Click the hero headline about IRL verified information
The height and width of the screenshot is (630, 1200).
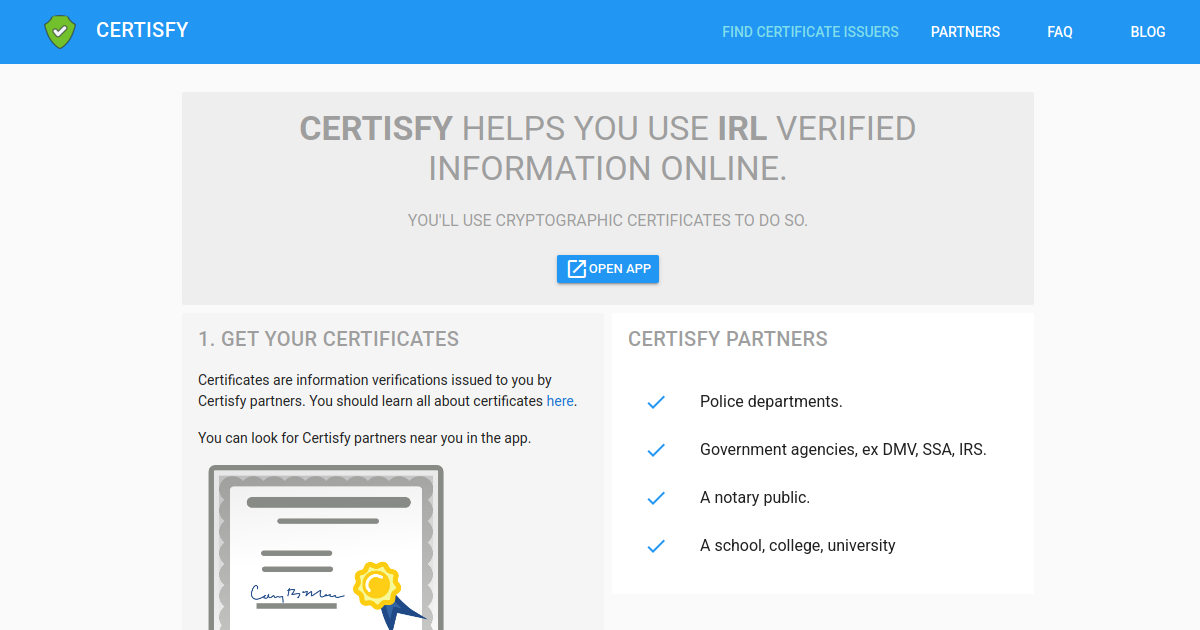(608, 148)
